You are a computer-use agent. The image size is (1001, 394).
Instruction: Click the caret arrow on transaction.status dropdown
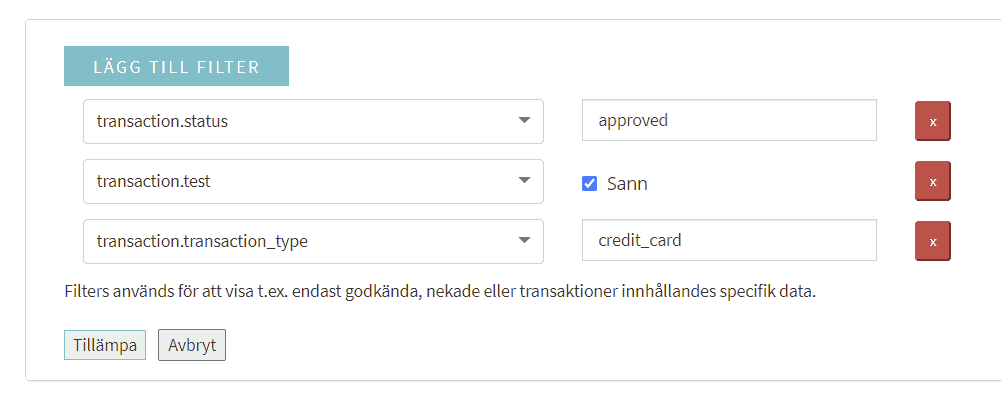(x=524, y=120)
